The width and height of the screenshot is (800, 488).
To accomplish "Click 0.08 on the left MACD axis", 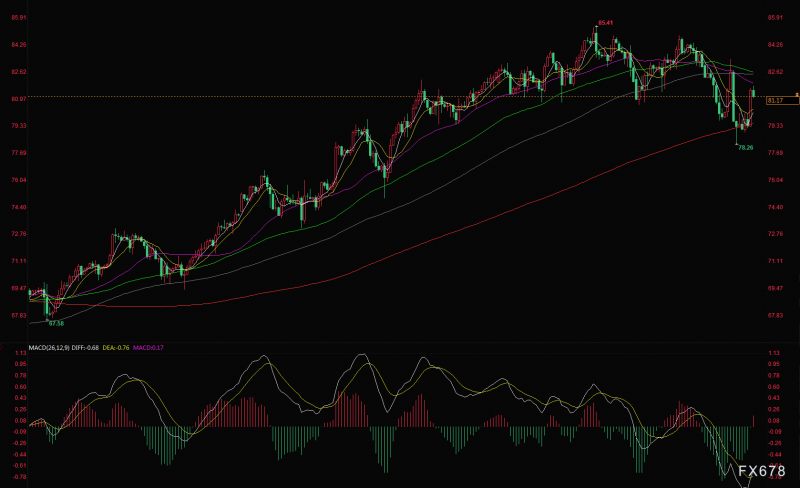I will [21, 421].
